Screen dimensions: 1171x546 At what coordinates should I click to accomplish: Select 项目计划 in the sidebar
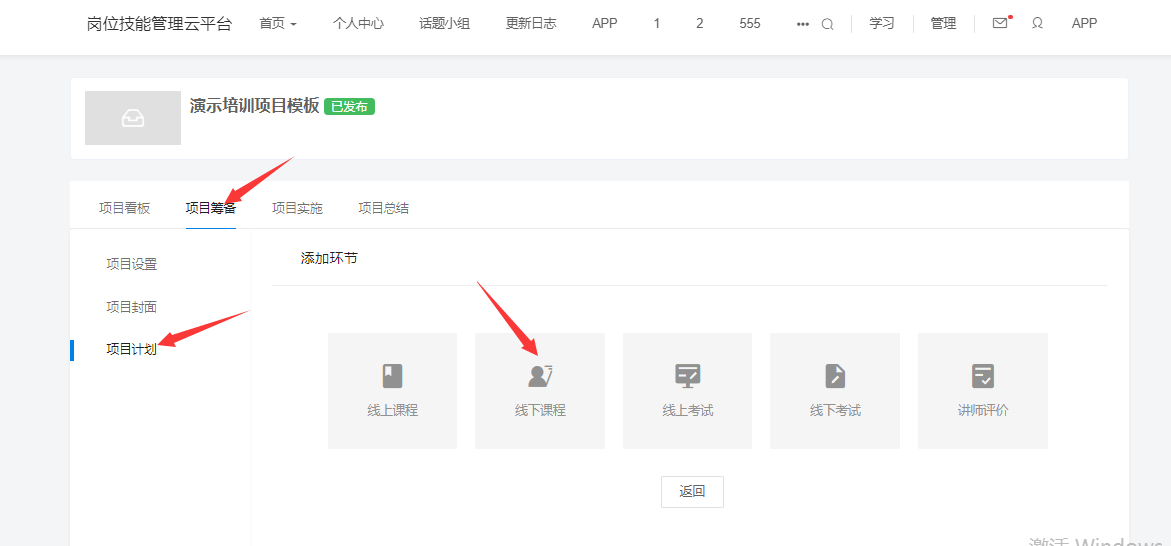pyautogui.click(x=131, y=349)
